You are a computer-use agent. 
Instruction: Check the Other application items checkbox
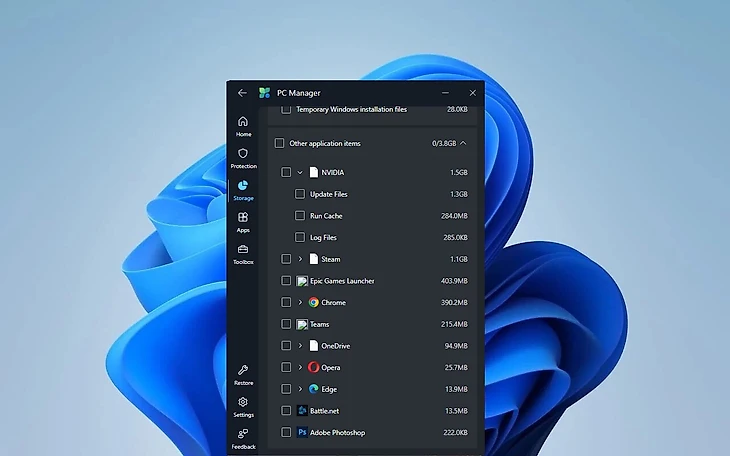[279, 143]
